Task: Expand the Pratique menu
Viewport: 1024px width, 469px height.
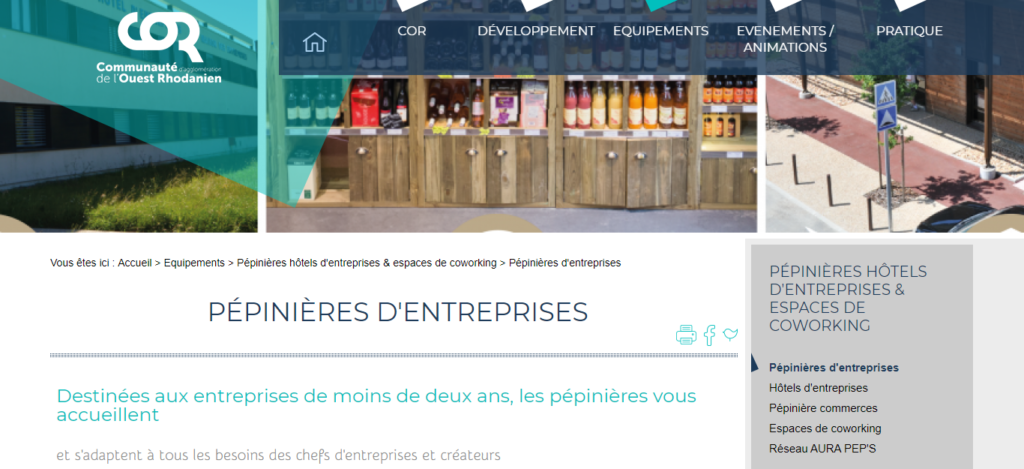Action: 909,31
